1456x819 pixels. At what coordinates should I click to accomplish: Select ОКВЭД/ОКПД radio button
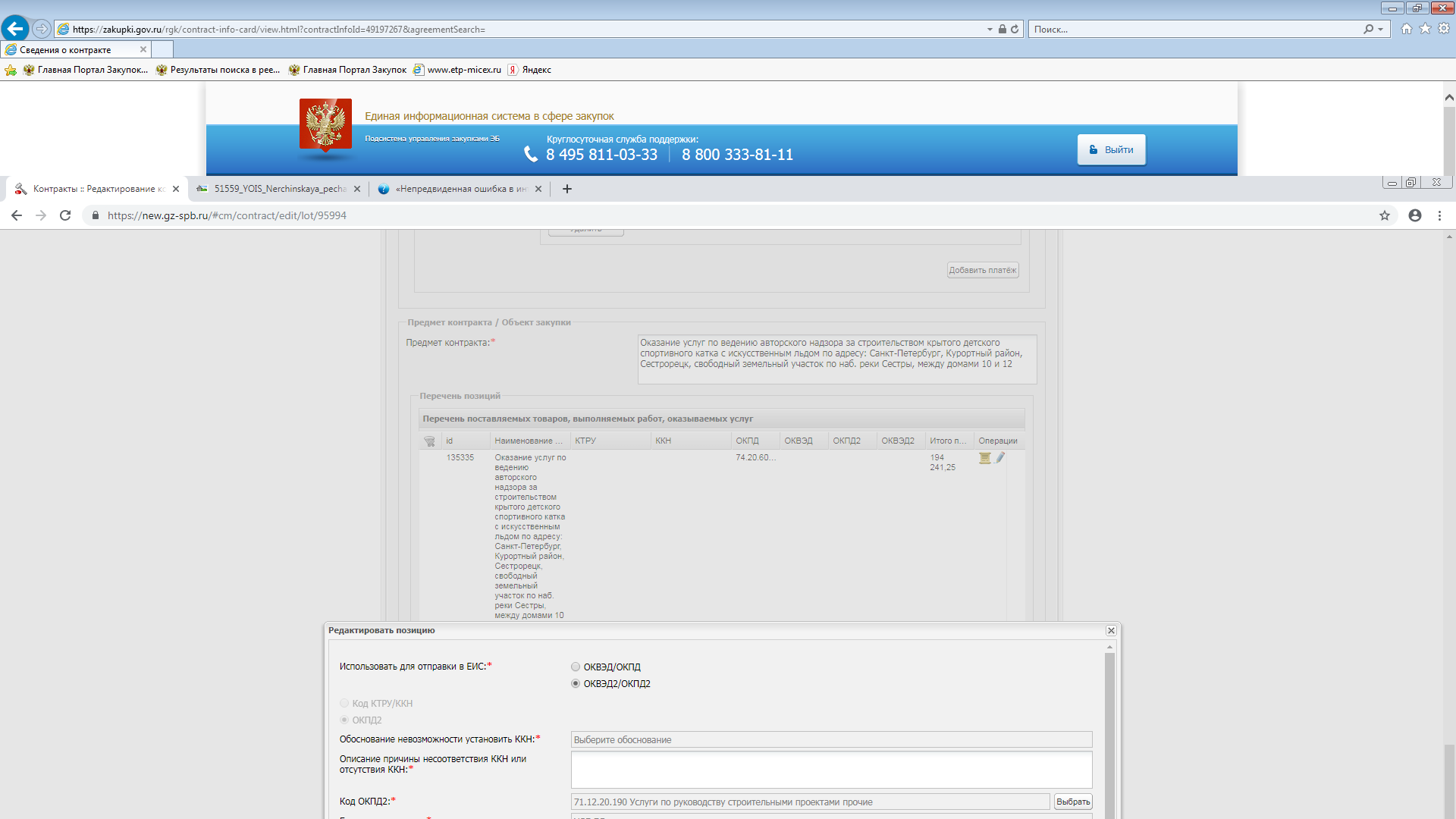point(576,667)
